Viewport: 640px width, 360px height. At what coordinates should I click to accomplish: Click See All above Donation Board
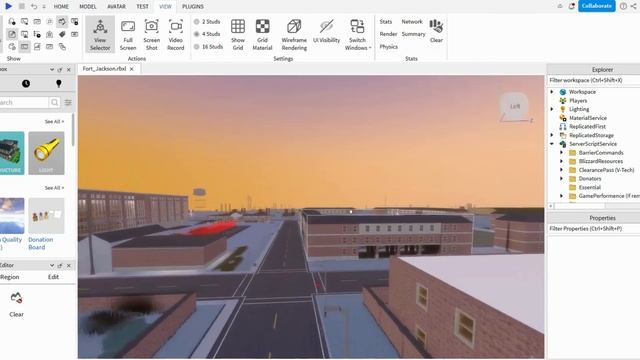pos(54,188)
